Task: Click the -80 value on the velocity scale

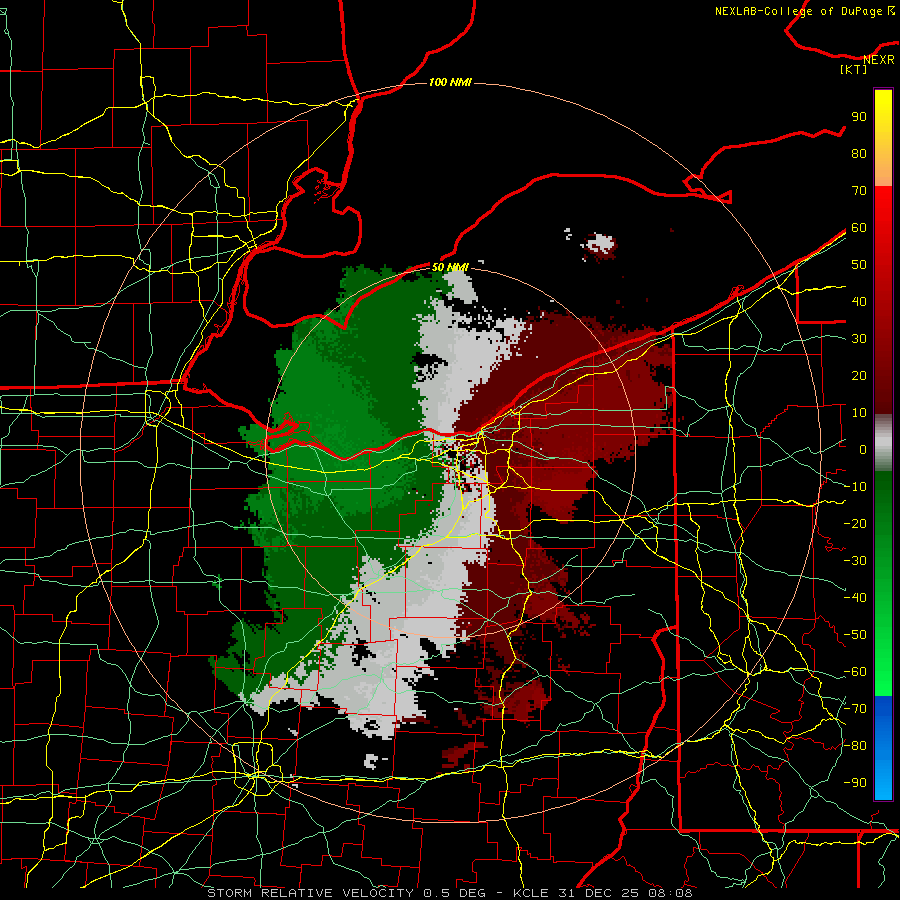Action: point(855,746)
